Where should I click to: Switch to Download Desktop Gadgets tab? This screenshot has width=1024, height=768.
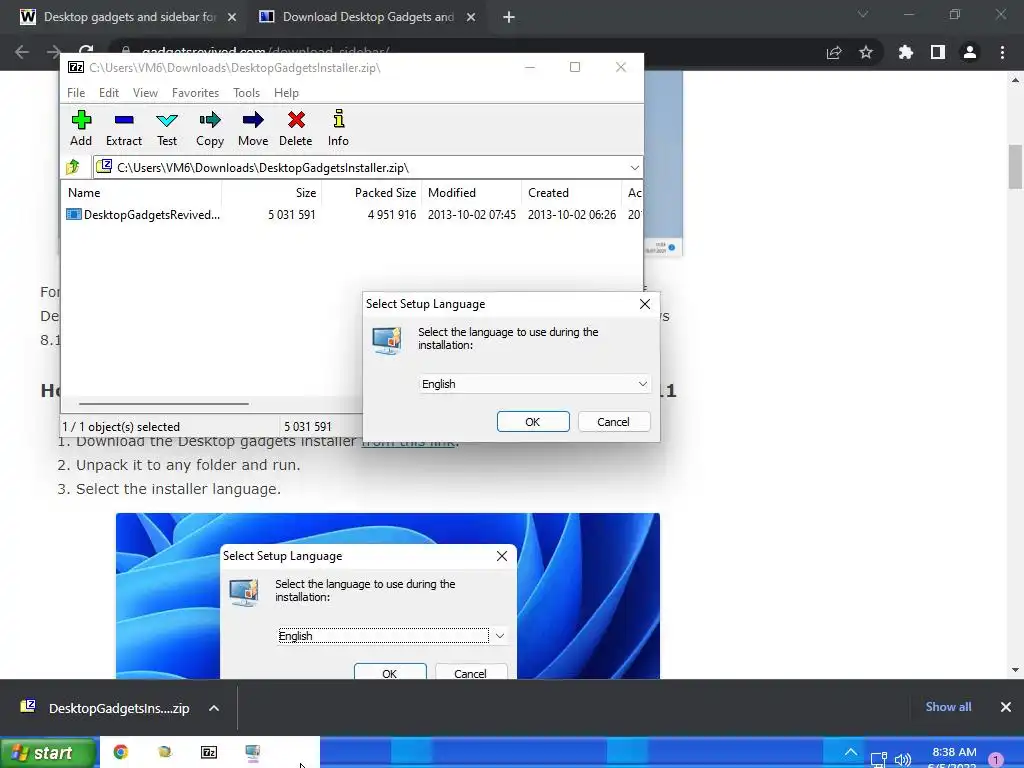tap(366, 17)
